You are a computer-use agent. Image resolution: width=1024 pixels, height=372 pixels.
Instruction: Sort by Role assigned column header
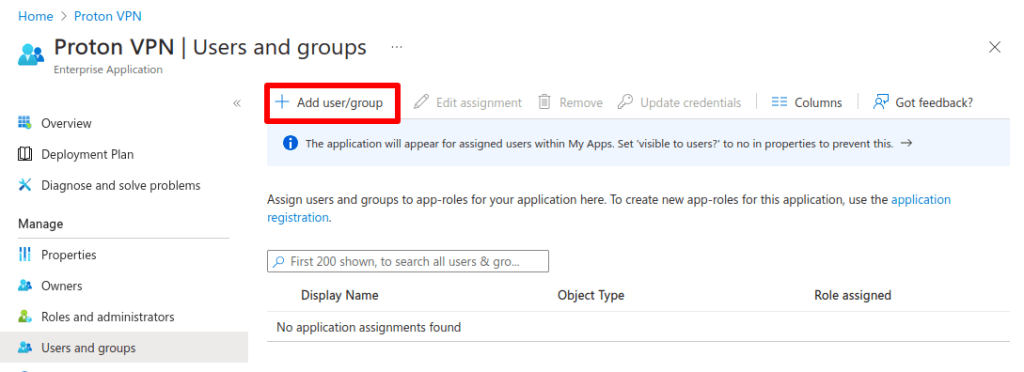852,295
